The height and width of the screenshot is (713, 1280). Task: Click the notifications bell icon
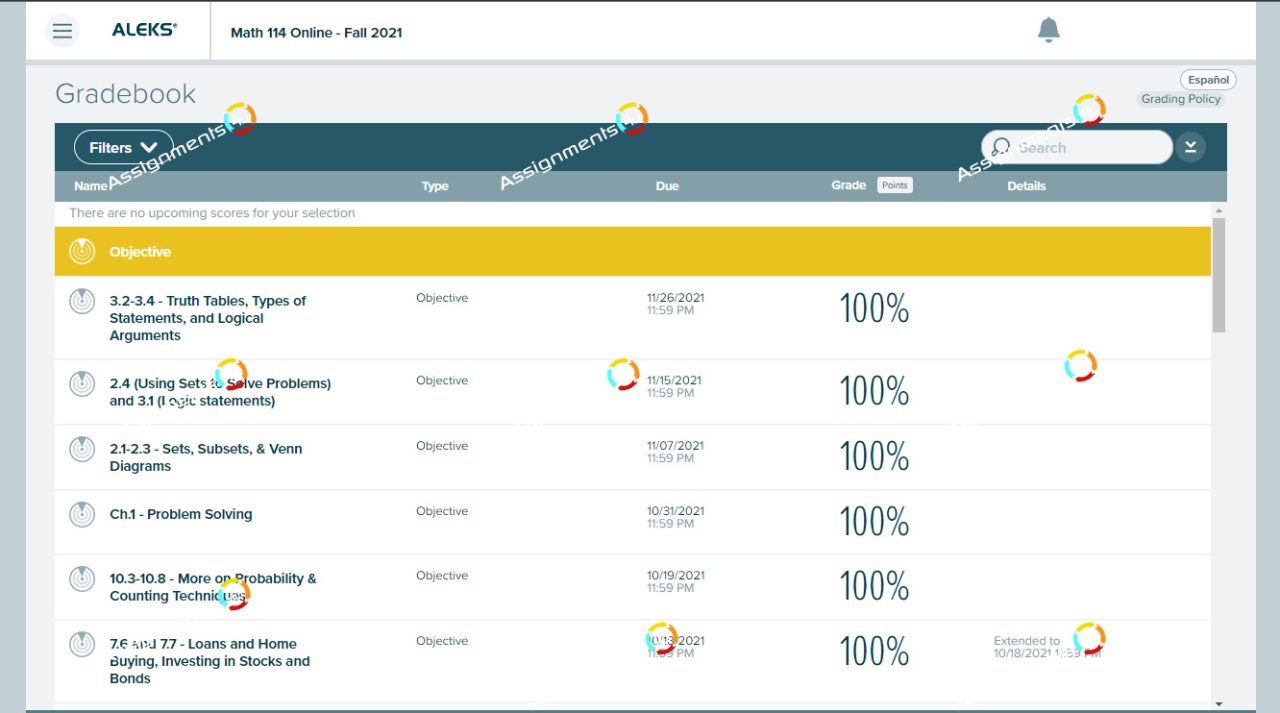click(1048, 31)
